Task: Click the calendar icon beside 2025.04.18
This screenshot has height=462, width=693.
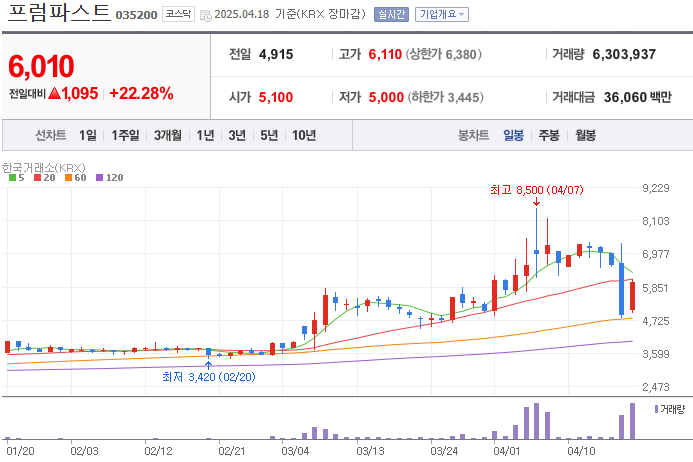Action: [x=206, y=15]
